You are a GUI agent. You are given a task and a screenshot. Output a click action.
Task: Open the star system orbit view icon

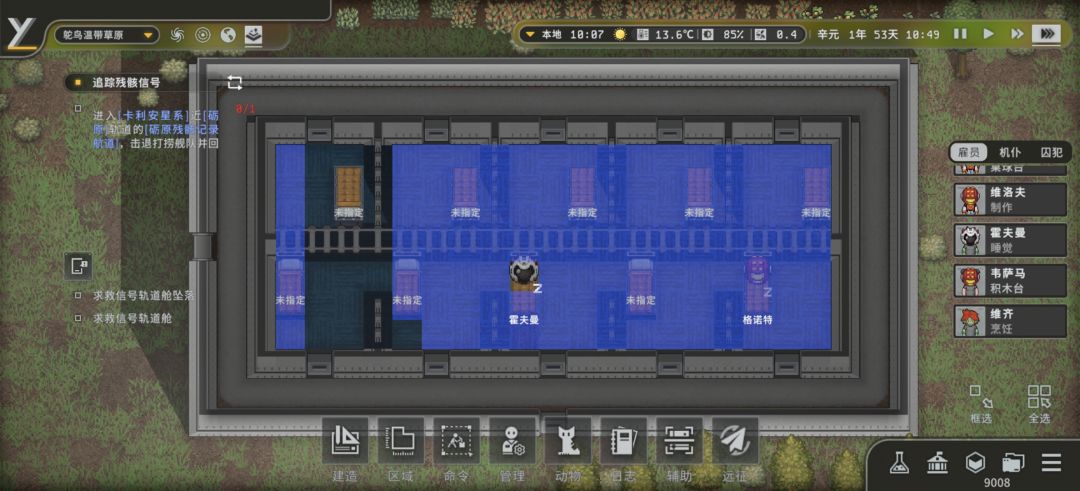202,35
